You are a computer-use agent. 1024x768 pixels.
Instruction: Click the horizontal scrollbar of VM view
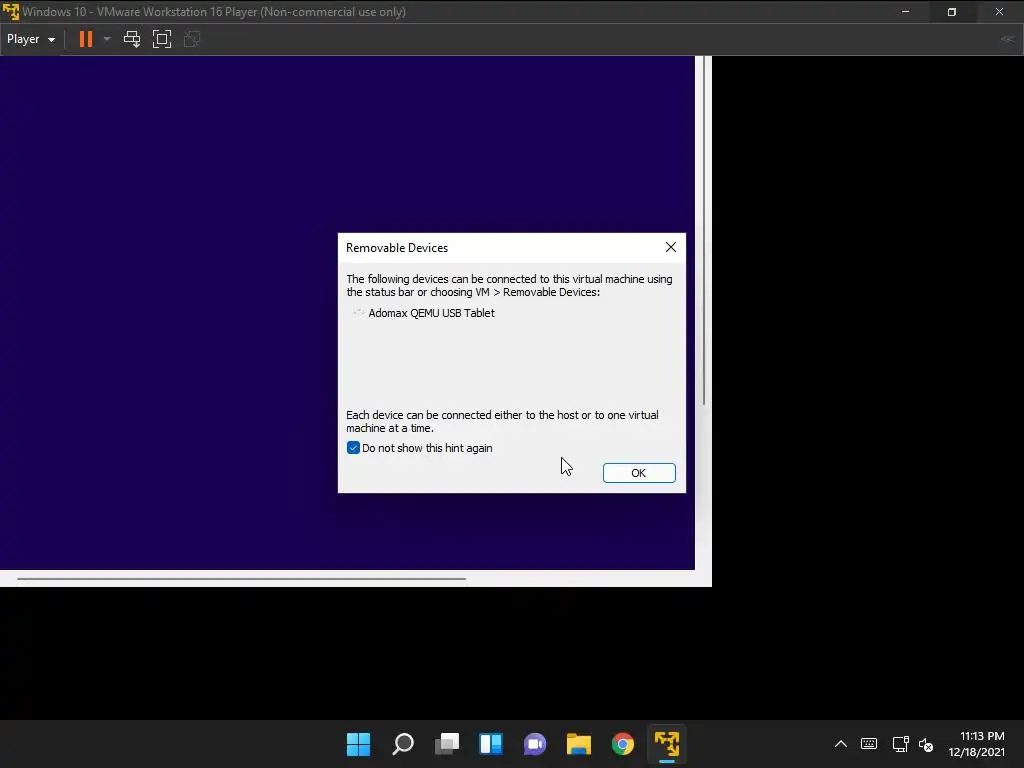[x=242, y=579]
